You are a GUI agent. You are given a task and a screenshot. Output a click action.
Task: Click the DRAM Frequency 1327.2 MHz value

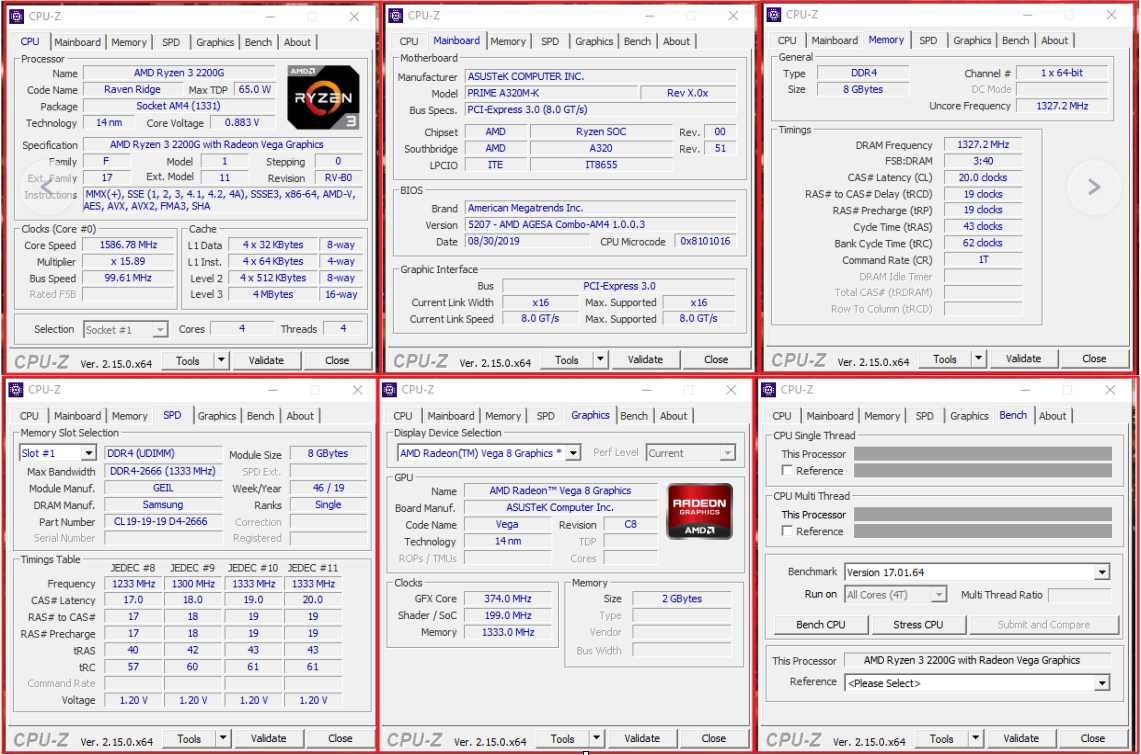[x=982, y=145]
